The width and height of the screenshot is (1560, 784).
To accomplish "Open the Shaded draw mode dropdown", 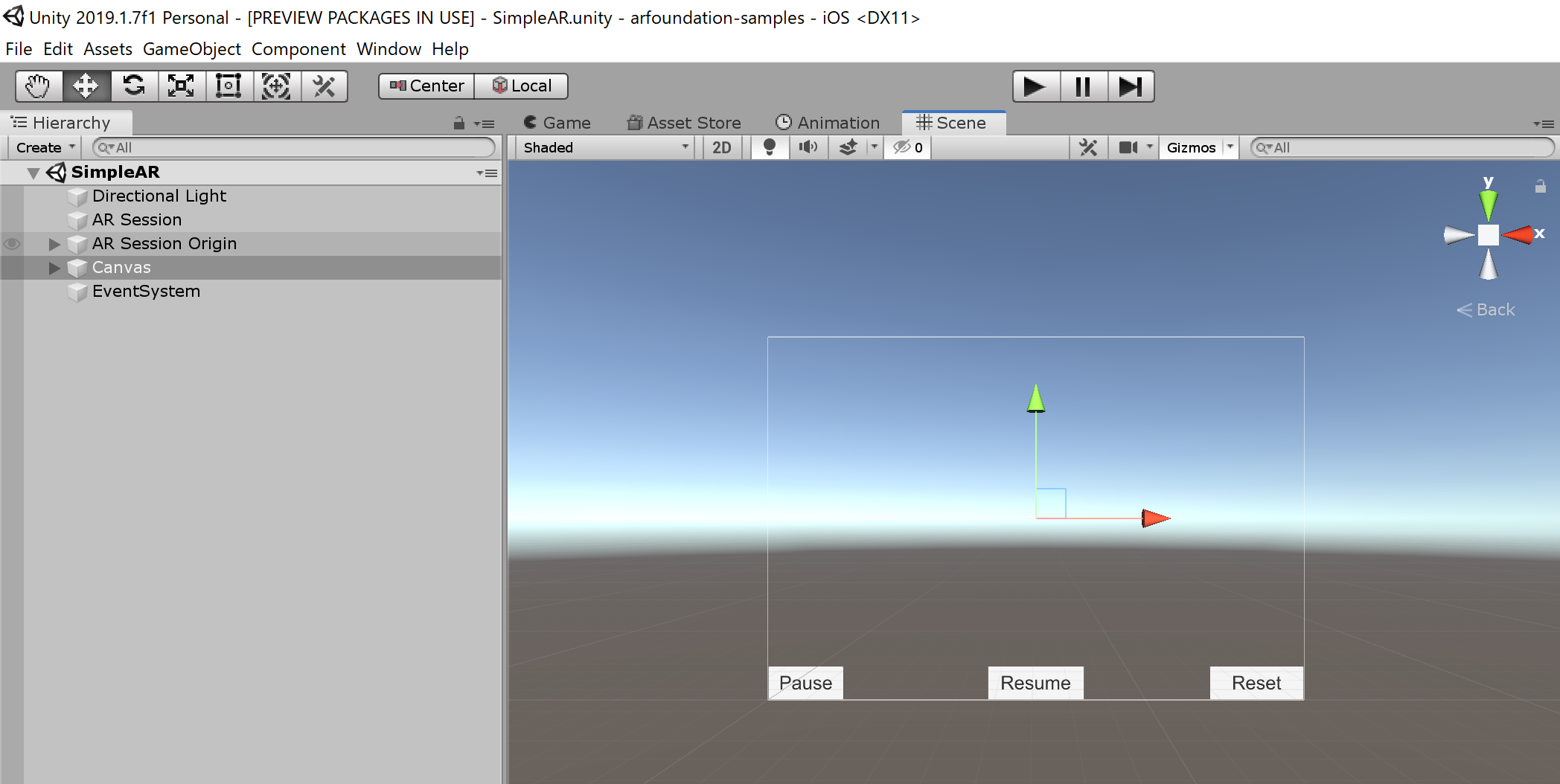I will (603, 147).
